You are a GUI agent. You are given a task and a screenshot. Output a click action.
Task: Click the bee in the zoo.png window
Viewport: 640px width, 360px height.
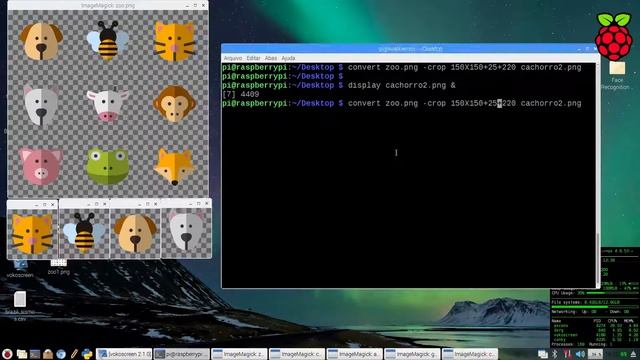pos(107,41)
